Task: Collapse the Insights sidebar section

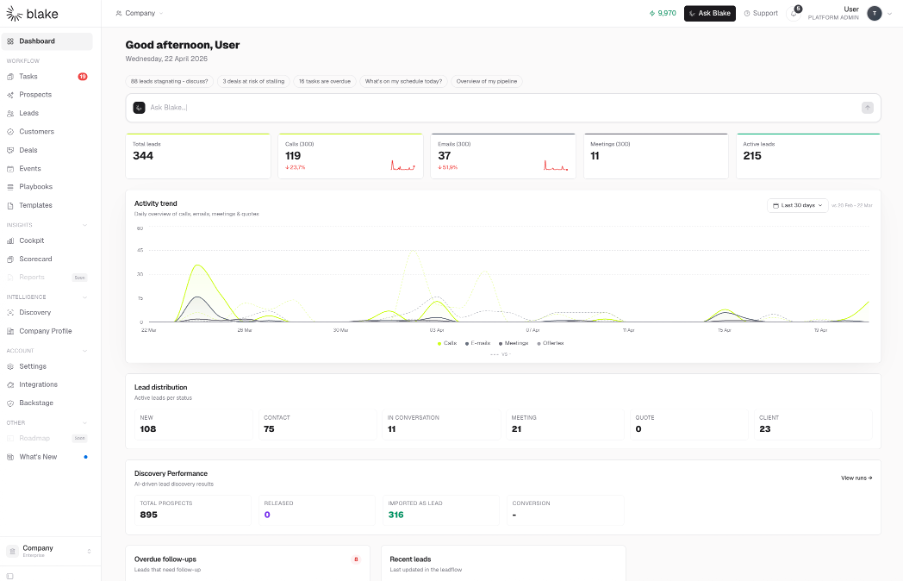Action: (x=85, y=225)
